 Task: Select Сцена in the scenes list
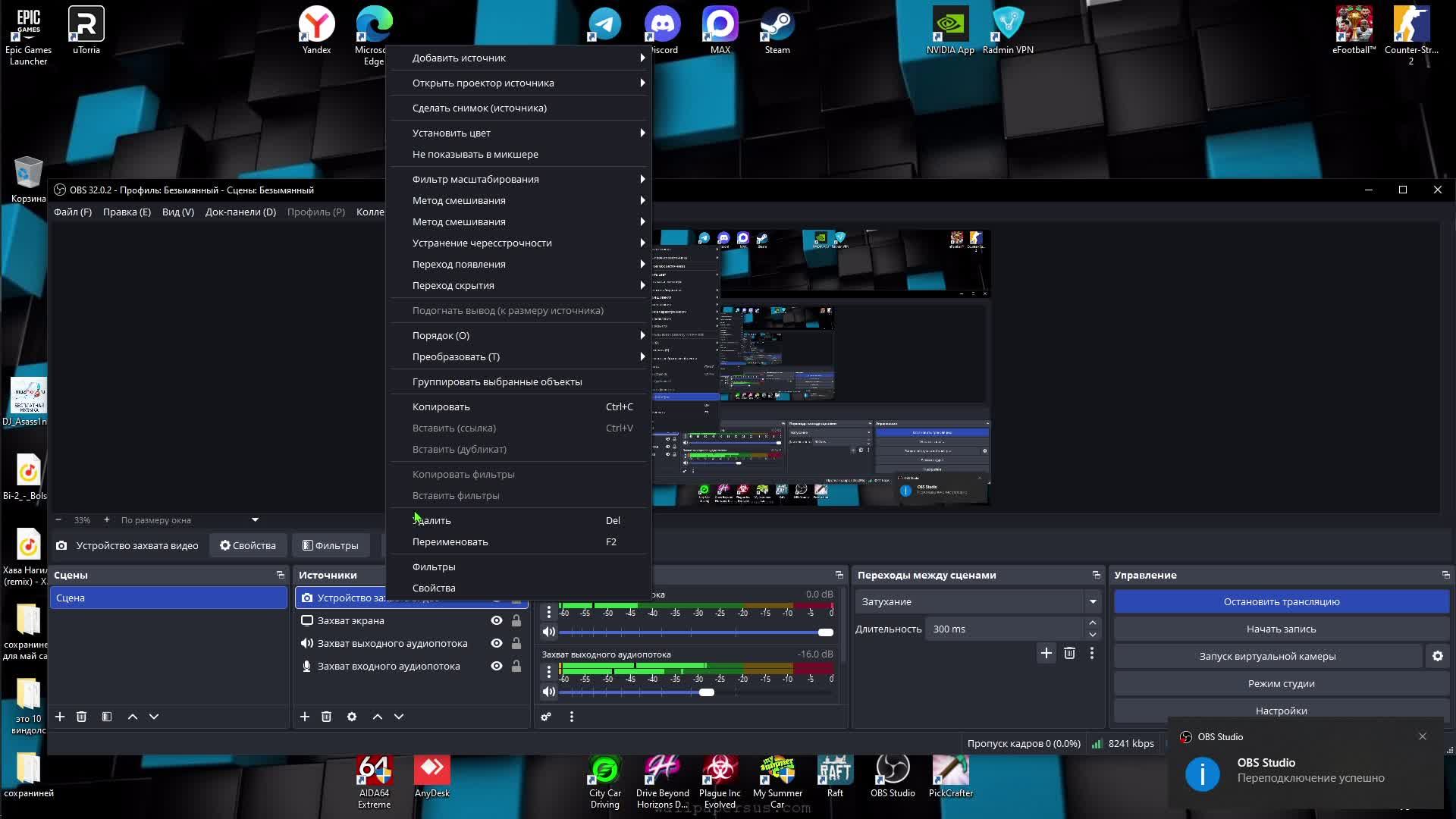coord(168,598)
